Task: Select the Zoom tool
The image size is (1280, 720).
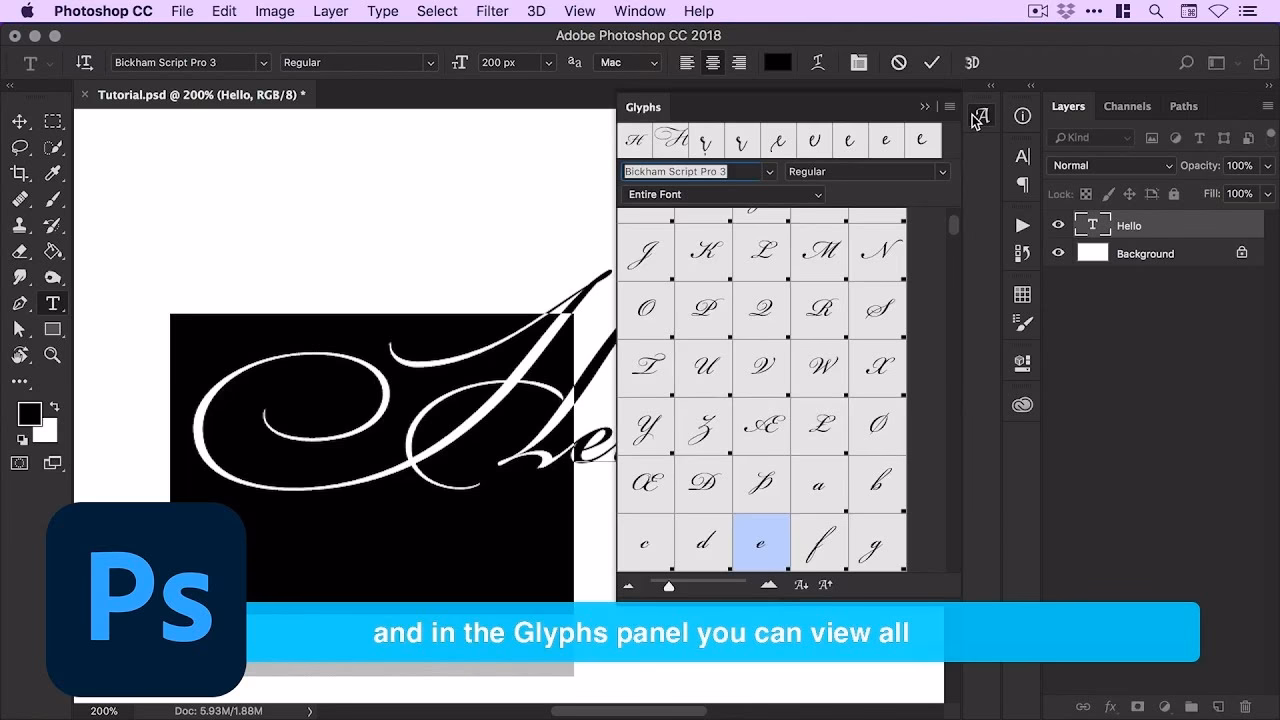Action: [x=53, y=355]
